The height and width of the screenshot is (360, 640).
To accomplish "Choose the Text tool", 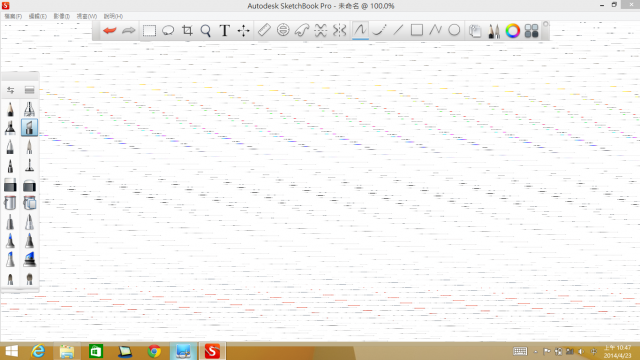I will coord(224,31).
